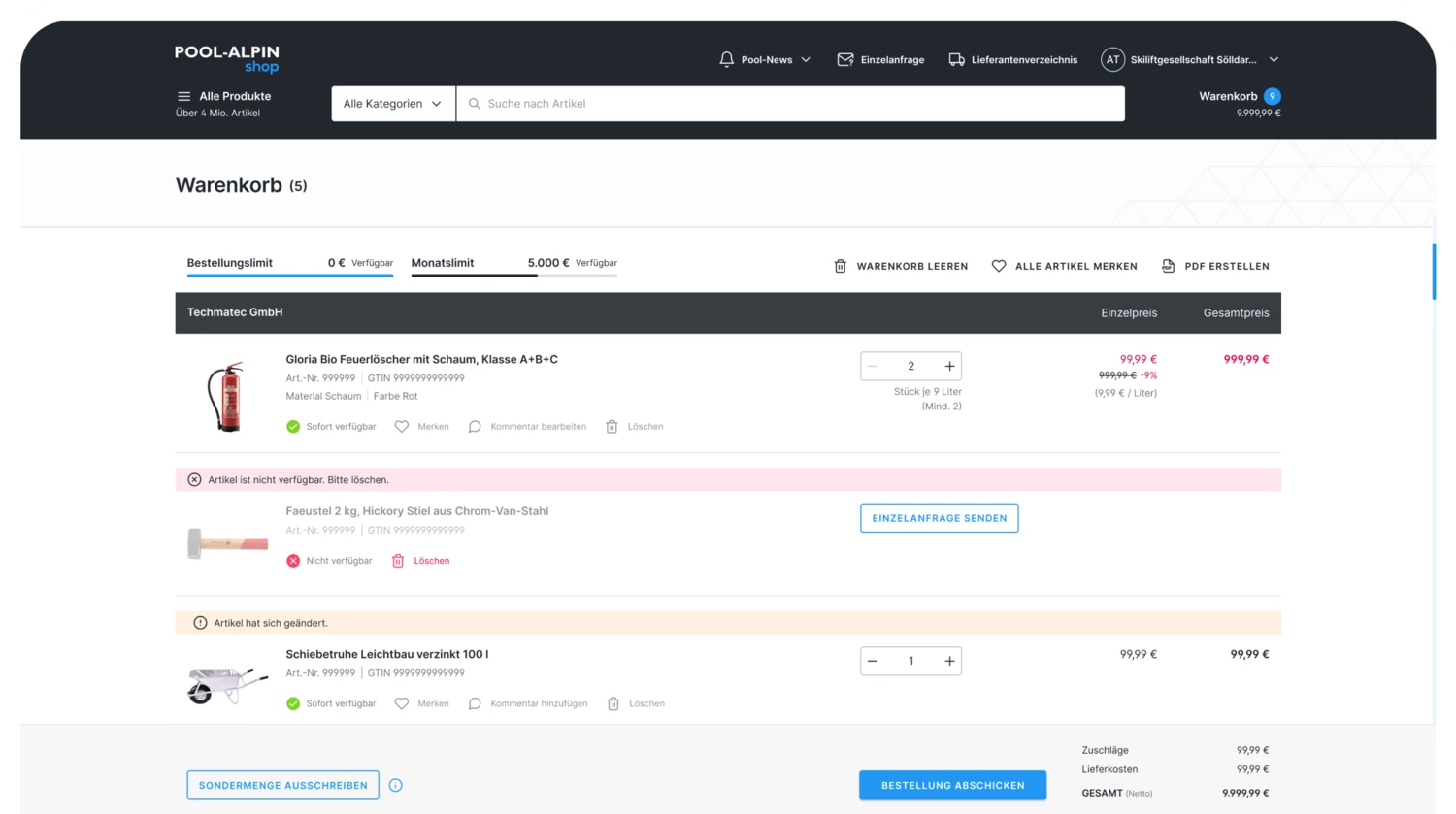Click the Techmatec GmbH supplier header
This screenshot has height=814, width=1456.
234,312
